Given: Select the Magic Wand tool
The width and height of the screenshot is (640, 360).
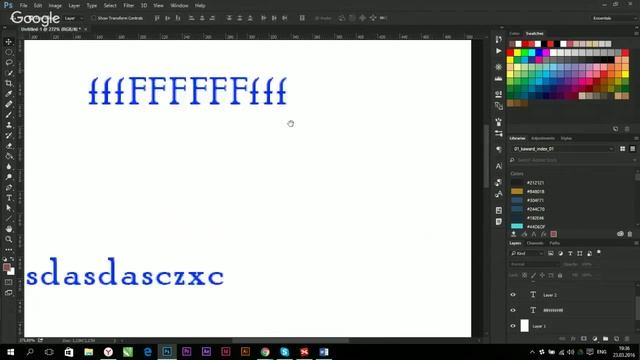Looking at the screenshot, I should pyautogui.click(x=9, y=73).
